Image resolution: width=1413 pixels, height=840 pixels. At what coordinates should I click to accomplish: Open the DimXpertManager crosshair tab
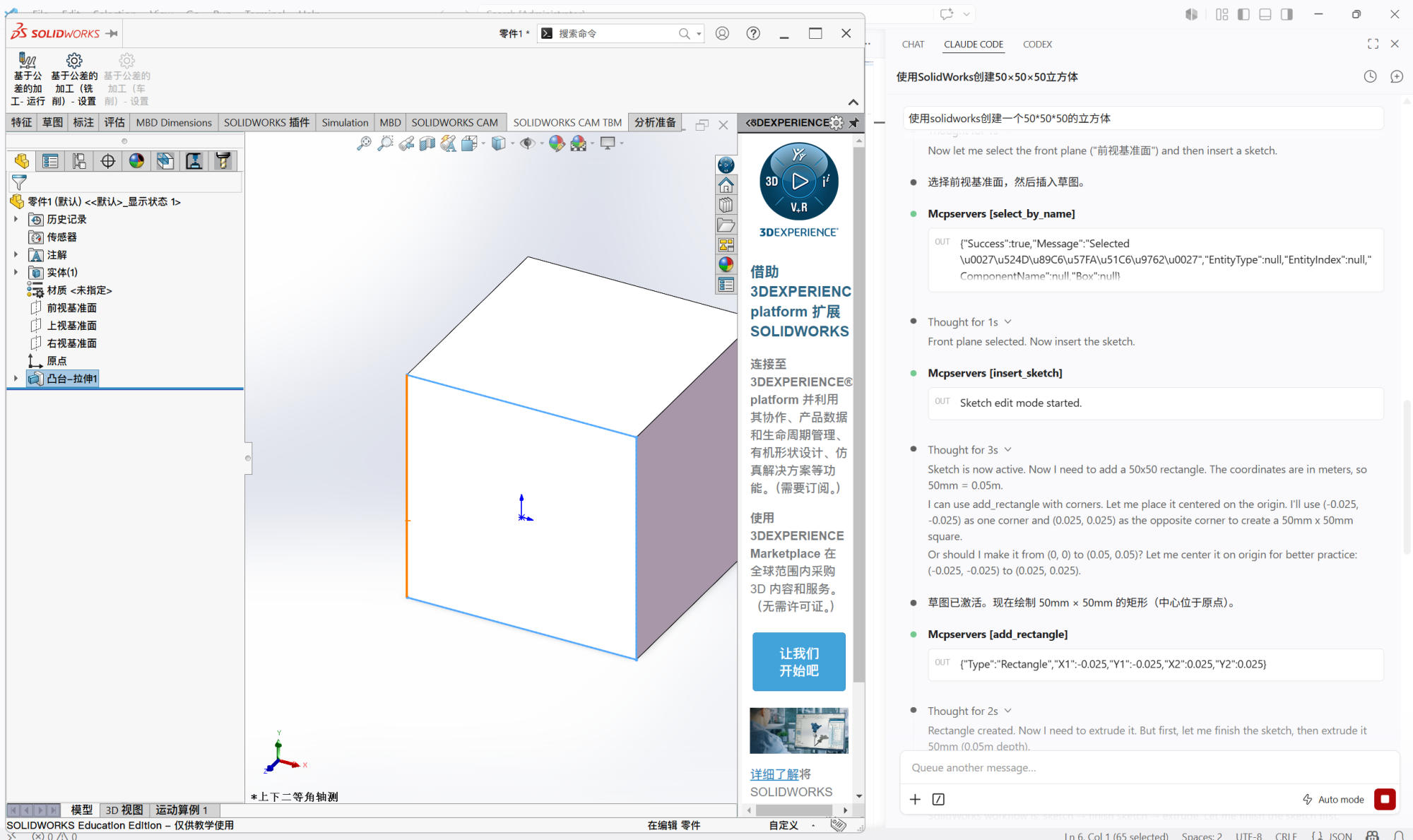pos(108,161)
